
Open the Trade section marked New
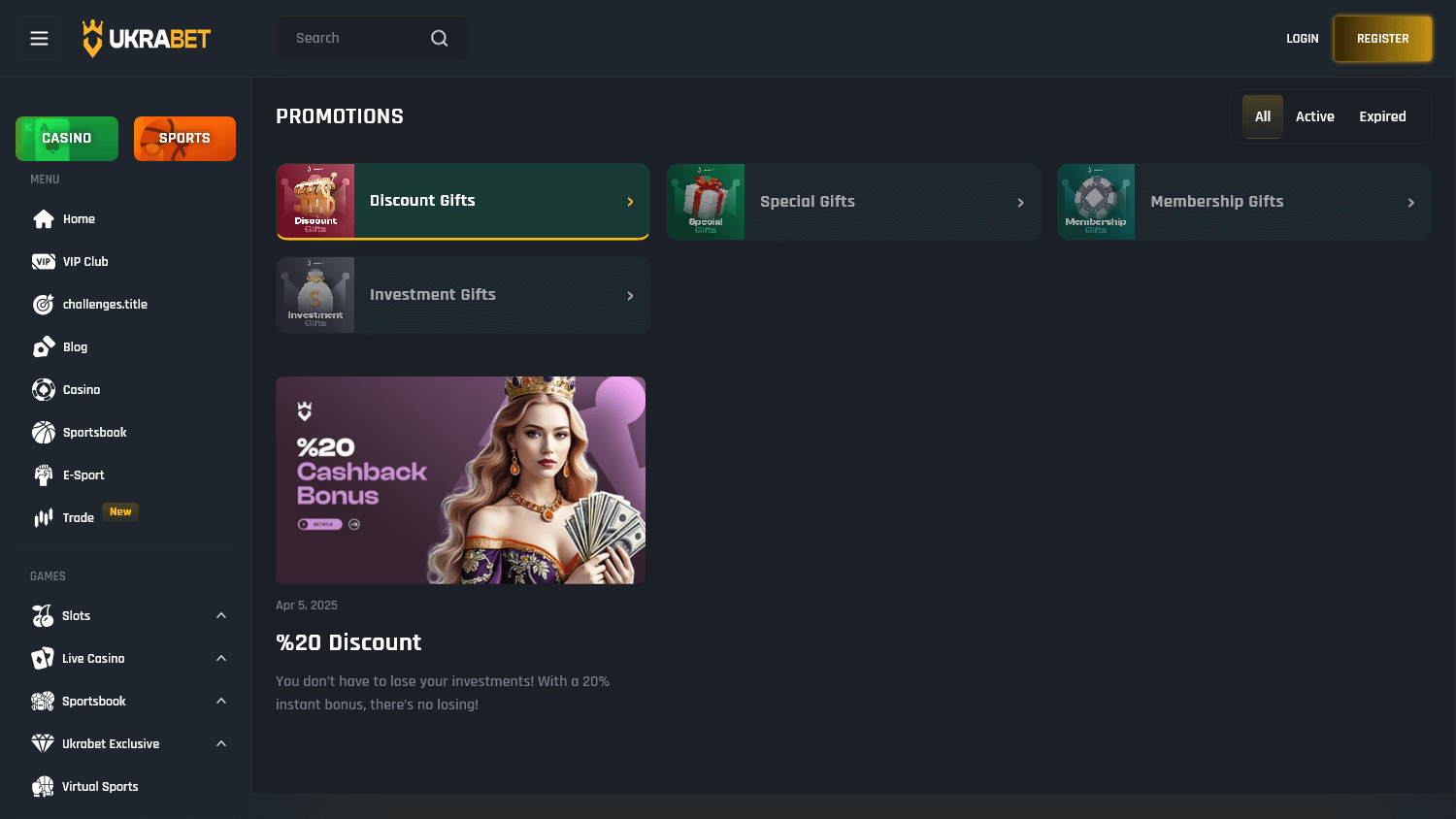click(x=78, y=517)
